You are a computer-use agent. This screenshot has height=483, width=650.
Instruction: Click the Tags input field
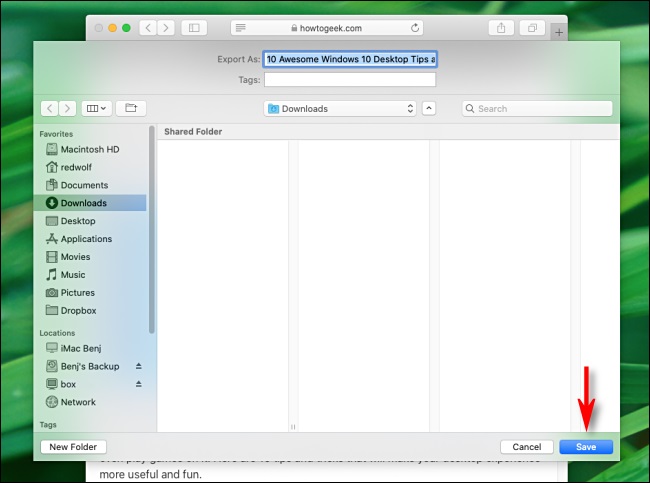(x=350, y=80)
